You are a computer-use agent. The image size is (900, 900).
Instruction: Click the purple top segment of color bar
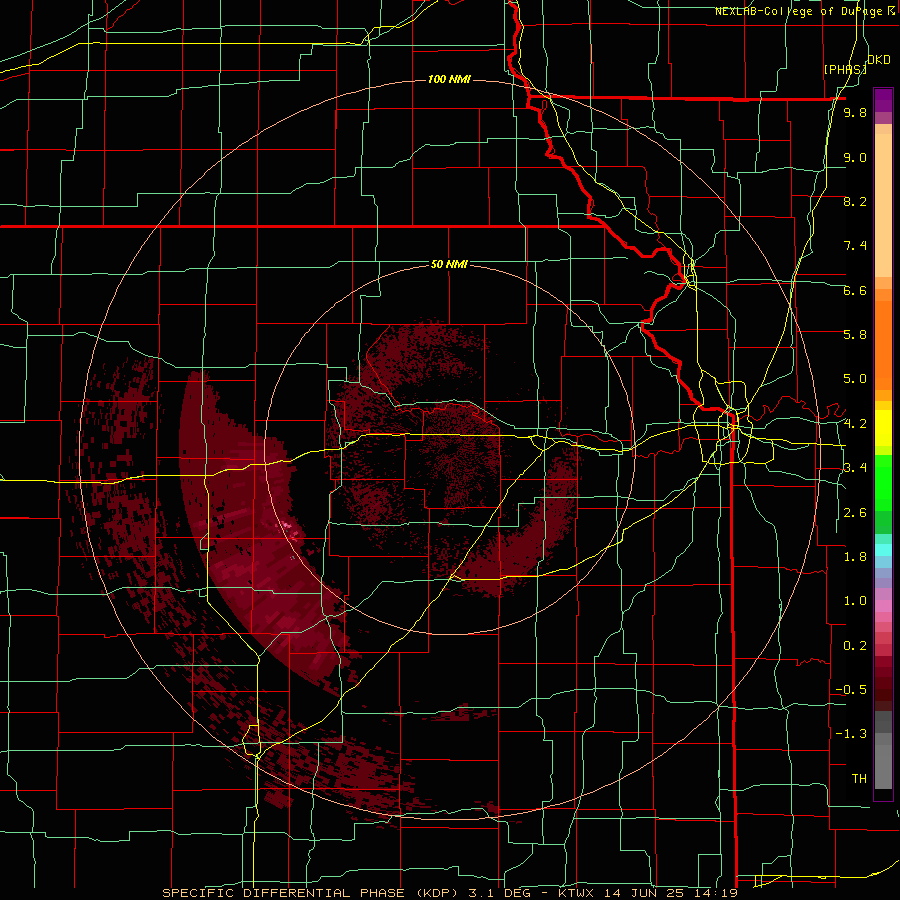pyautogui.click(x=883, y=100)
